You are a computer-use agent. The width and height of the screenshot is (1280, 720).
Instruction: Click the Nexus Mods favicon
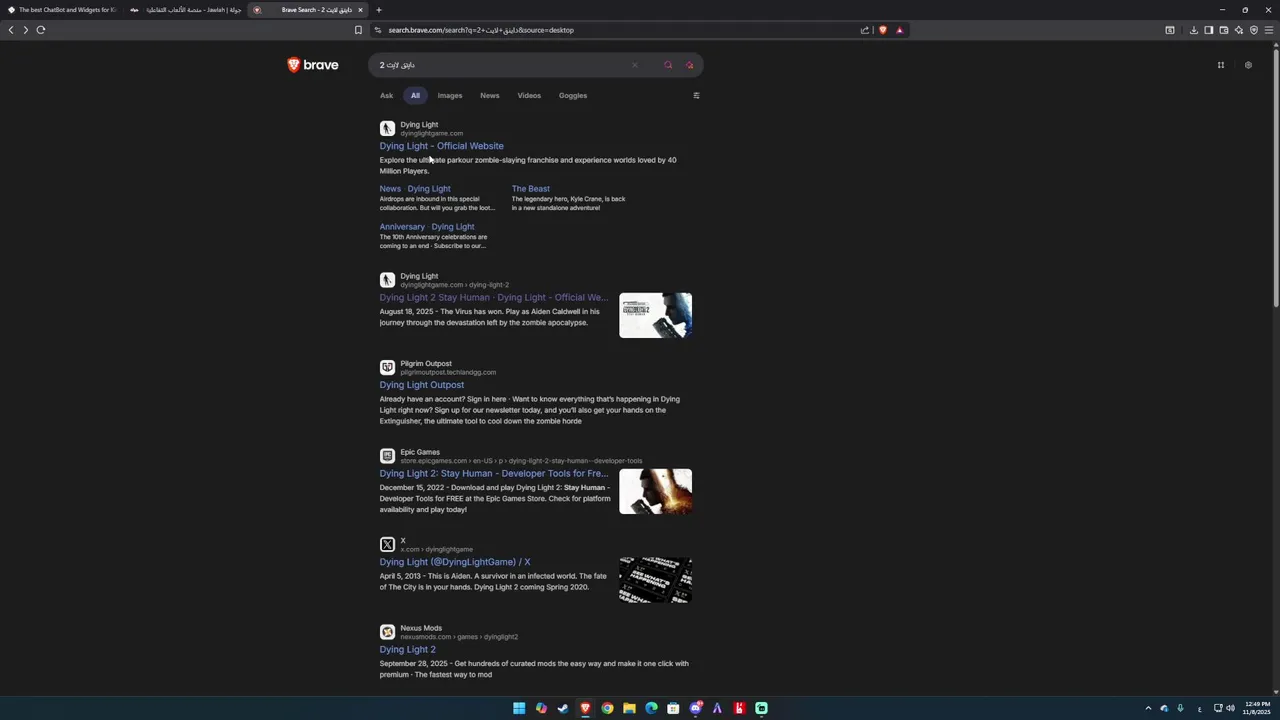[x=387, y=632]
